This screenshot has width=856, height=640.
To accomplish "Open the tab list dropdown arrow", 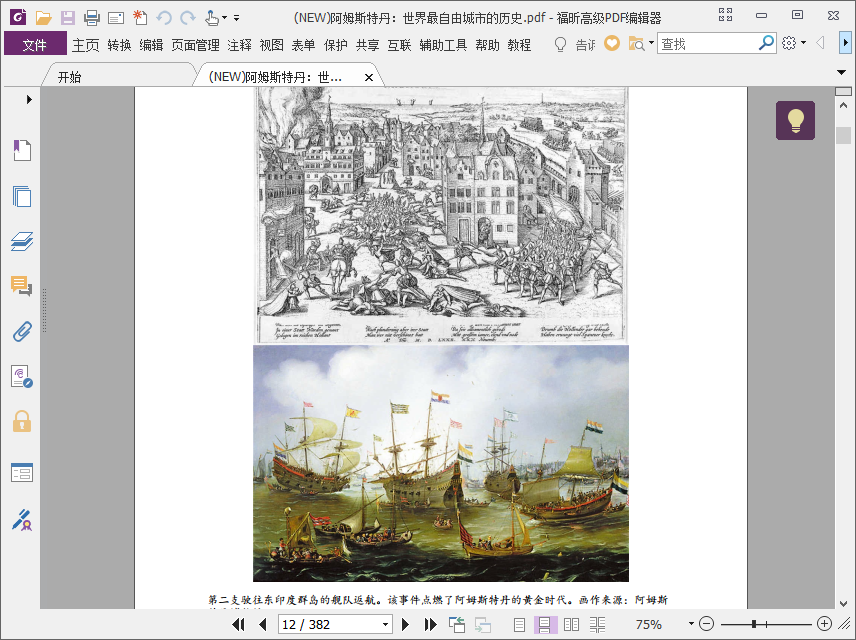I will point(841,72).
